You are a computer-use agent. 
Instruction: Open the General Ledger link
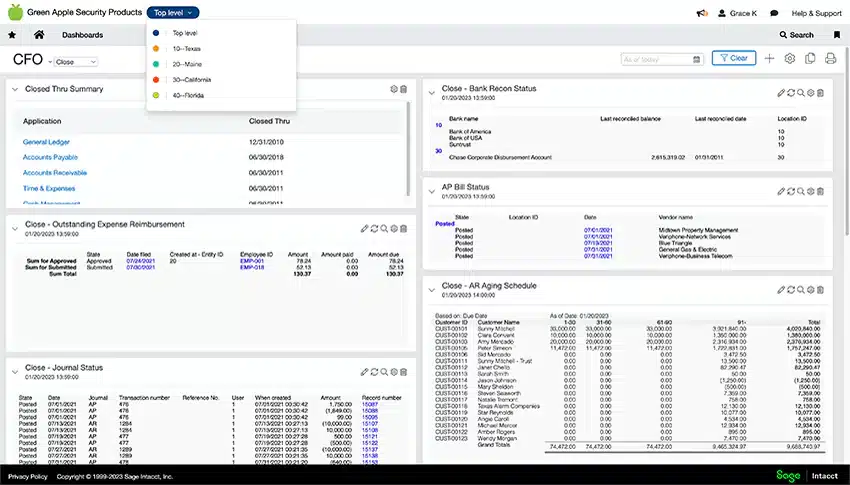pos(46,142)
